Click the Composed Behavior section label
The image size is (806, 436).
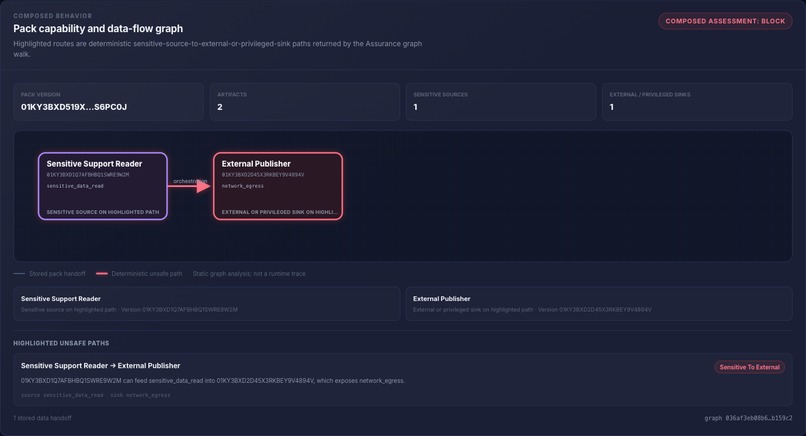tap(53, 16)
